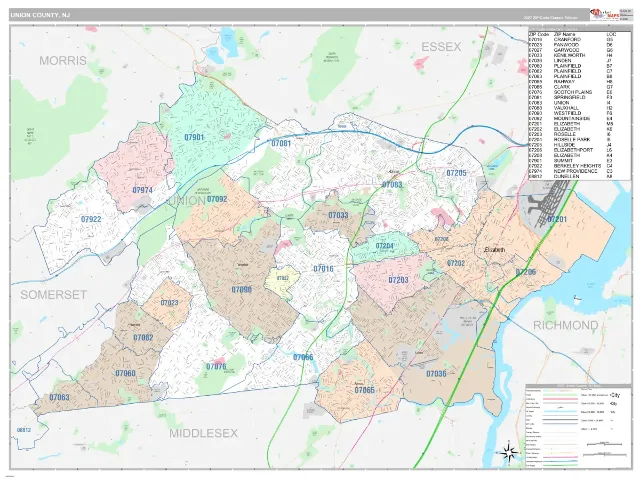Screen dimensions: 640x480
Task: Select ZIP label 07063 on the map
Action: pyautogui.click(x=60, y=397)
